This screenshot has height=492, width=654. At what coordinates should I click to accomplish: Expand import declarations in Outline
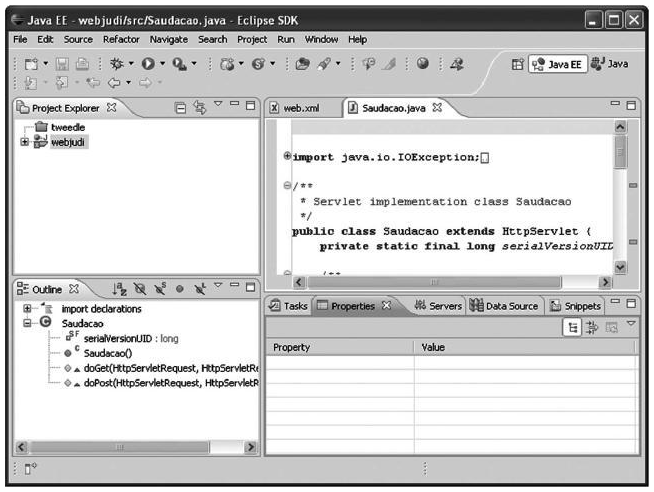pyautogui.click(x=26, y=309)
